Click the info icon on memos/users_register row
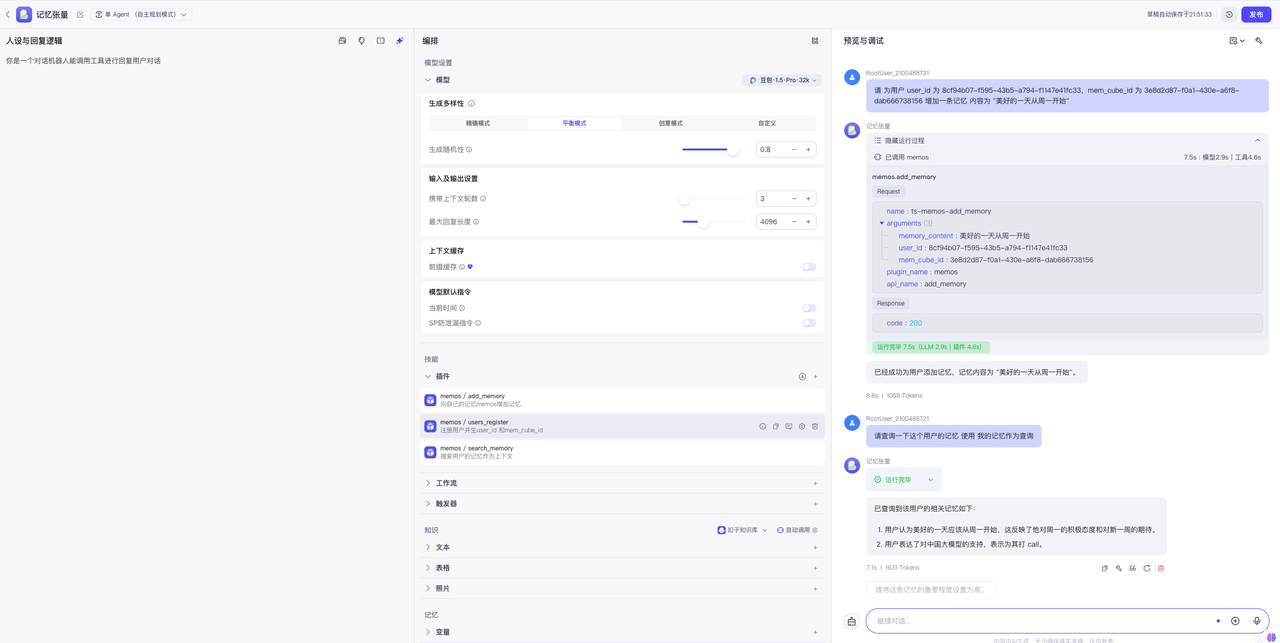The image size is (1280, 643). tap(763, 426)
